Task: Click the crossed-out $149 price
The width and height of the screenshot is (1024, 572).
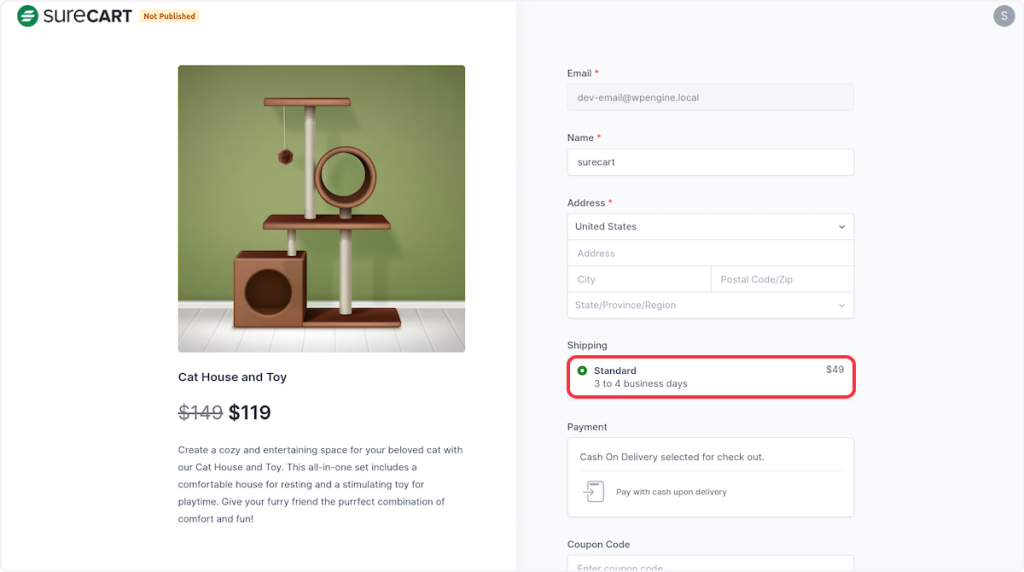Action: pos(200,412)
